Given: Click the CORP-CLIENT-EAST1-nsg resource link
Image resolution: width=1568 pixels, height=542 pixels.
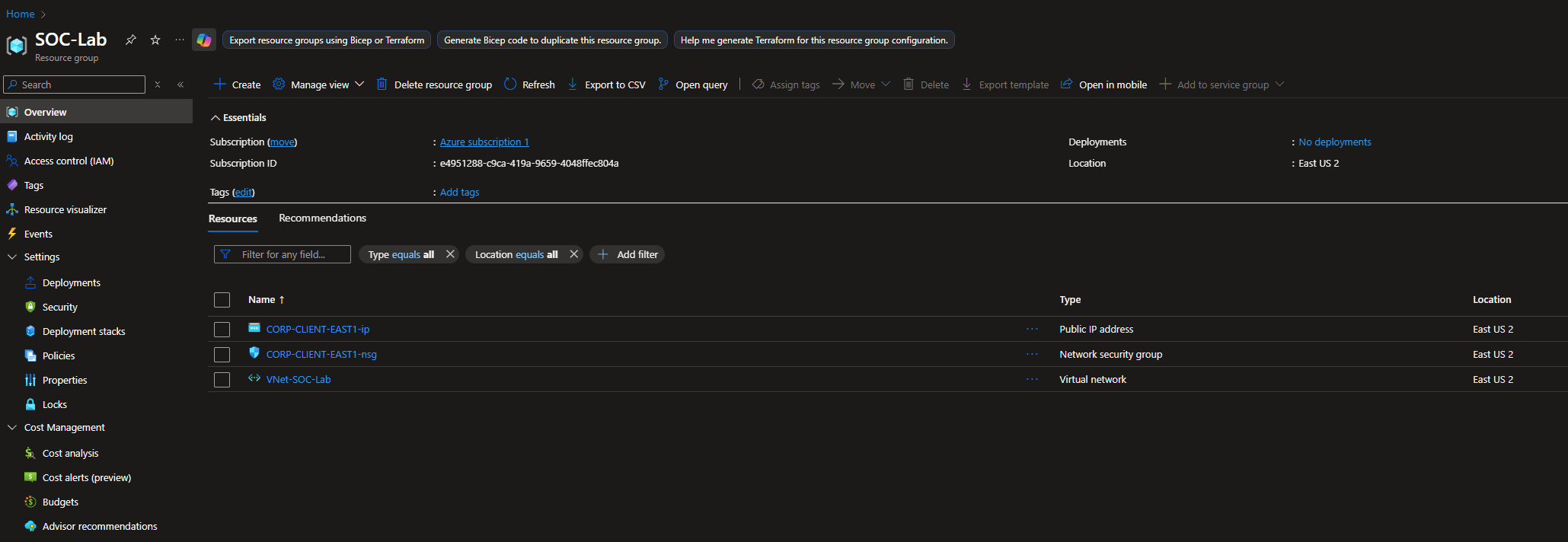Looking at the screenshot, I should [x=321, y=355].
